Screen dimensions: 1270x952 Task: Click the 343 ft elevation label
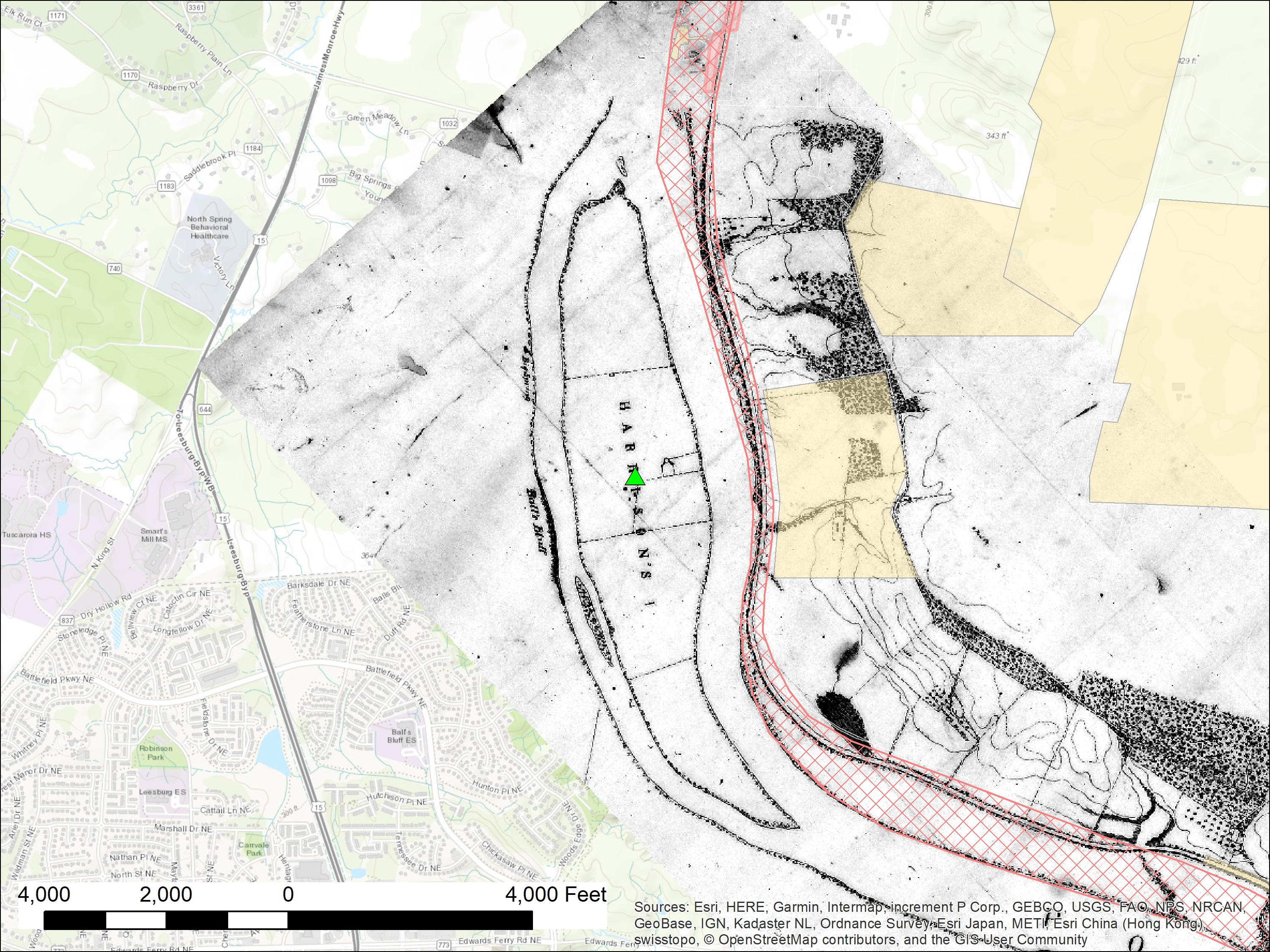point(997,136)
